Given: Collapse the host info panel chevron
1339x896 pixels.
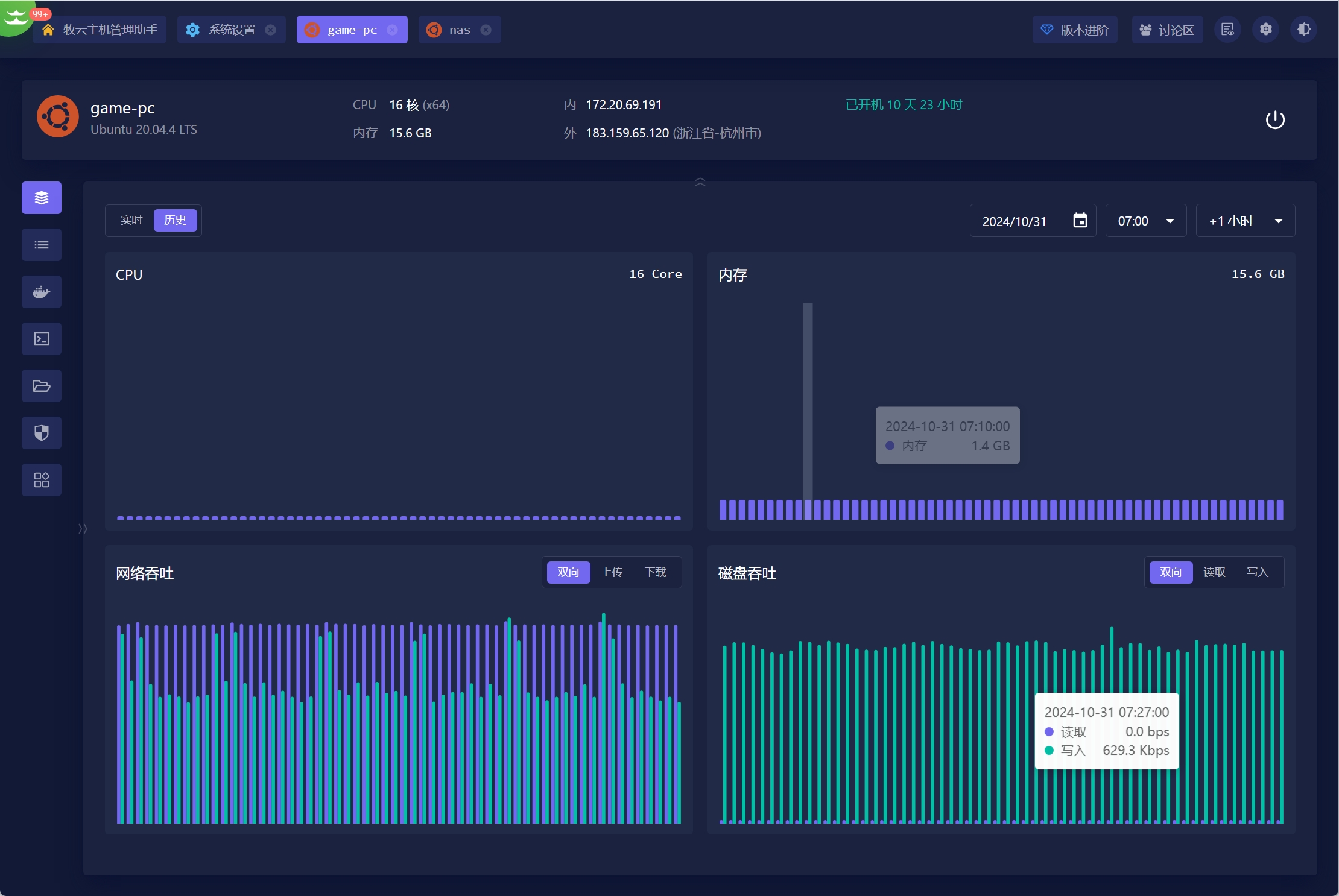Looking at the screenshot, I should (x=700, y=182).
